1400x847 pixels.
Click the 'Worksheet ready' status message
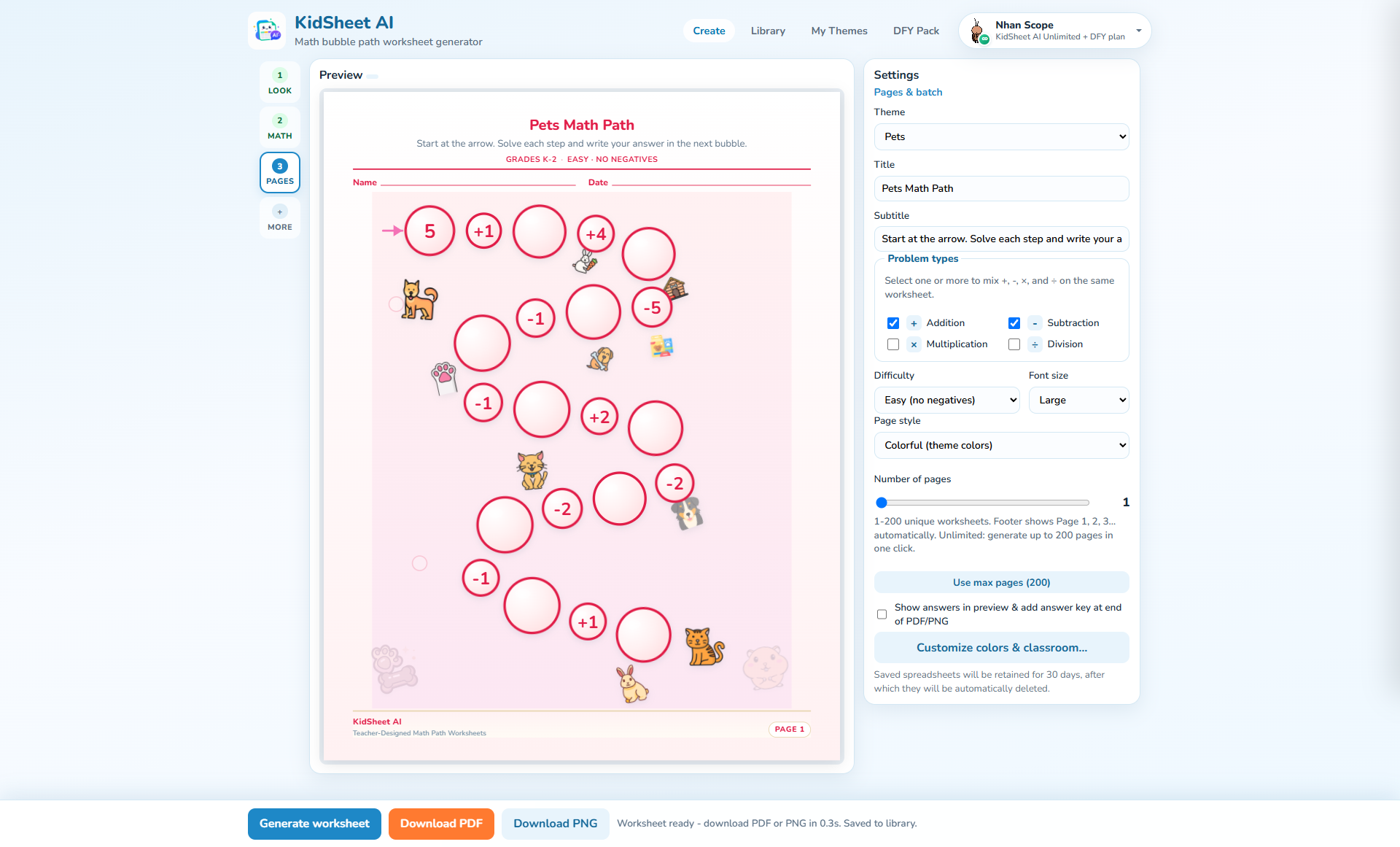[766, 824]
